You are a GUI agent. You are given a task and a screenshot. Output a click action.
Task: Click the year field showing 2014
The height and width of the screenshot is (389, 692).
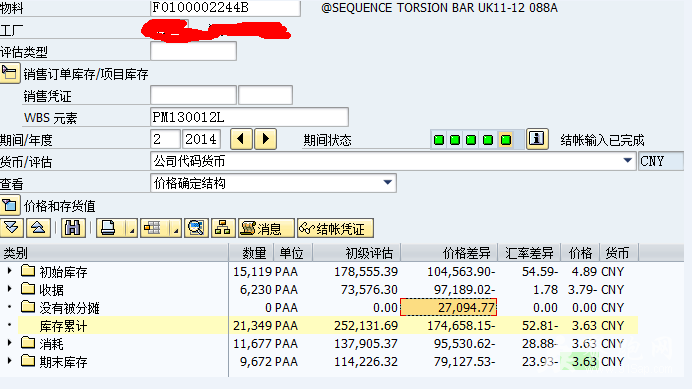point(201,139)
